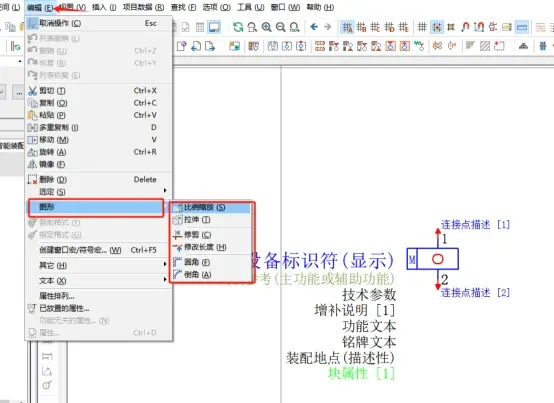The image size is (554, 403).
Task: Click the zoom in magnifier icon
Action: [266, 27]
